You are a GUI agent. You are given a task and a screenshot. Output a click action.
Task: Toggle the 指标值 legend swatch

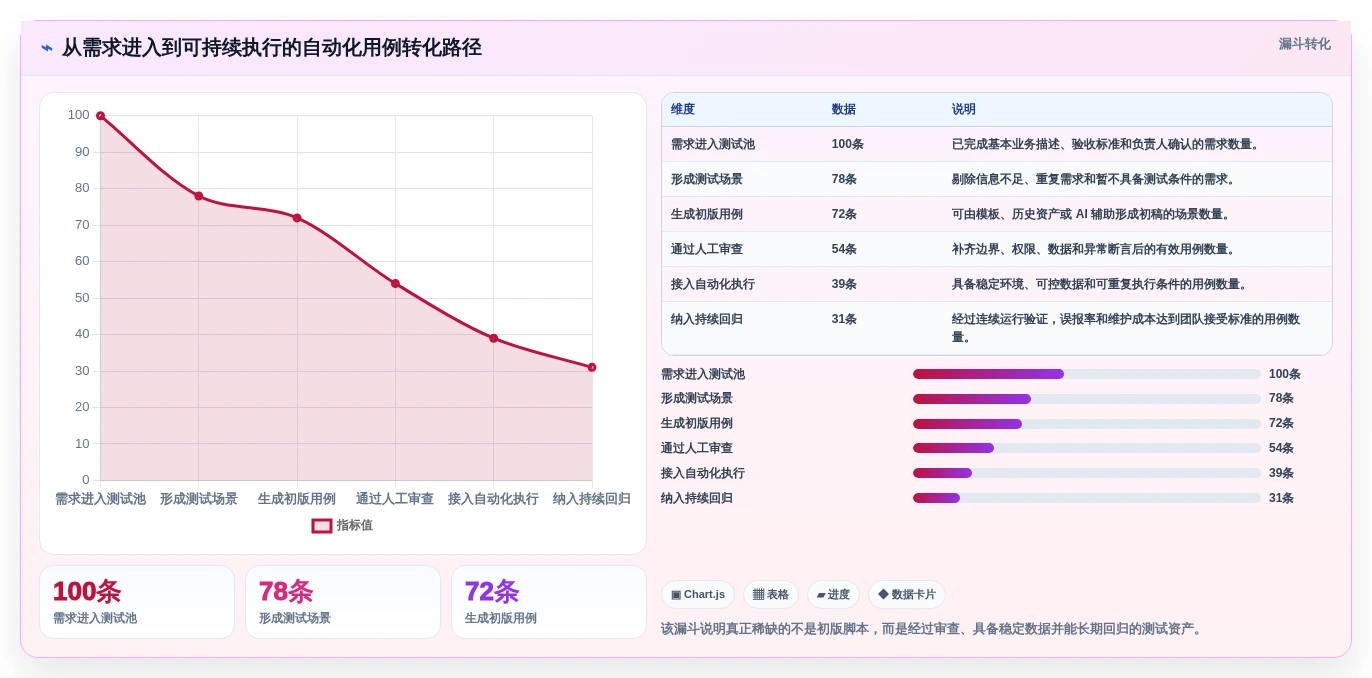click(x=322, y=525)
